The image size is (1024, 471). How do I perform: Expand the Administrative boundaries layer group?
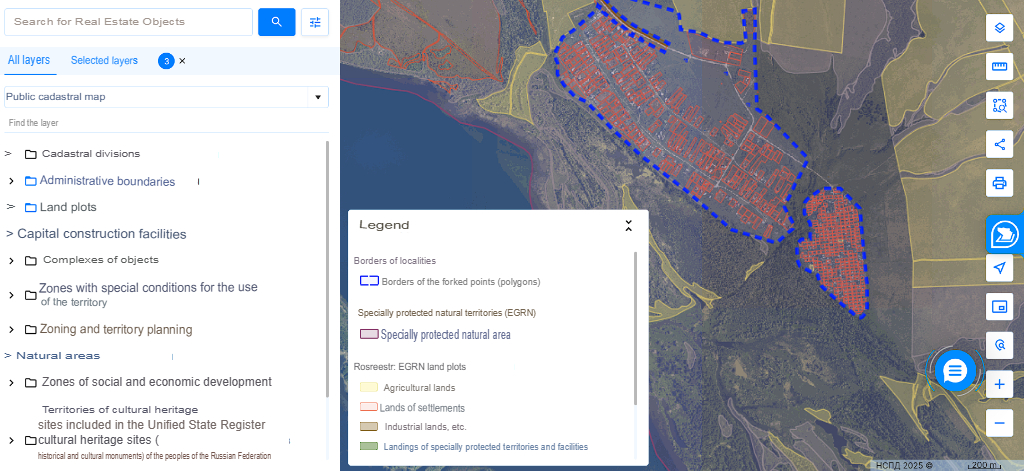11,181
